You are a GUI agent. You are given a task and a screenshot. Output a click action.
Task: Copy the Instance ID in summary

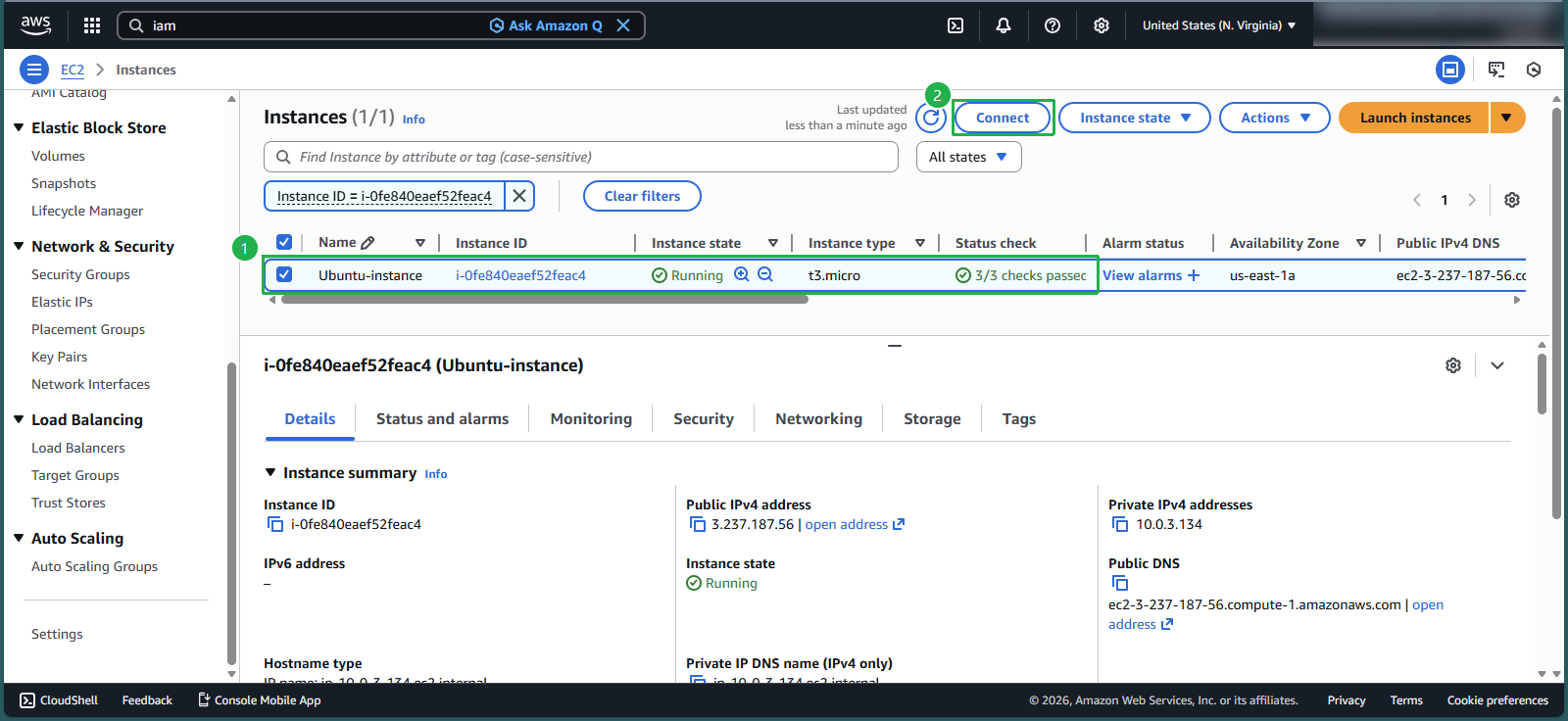[x=275, y=524]
